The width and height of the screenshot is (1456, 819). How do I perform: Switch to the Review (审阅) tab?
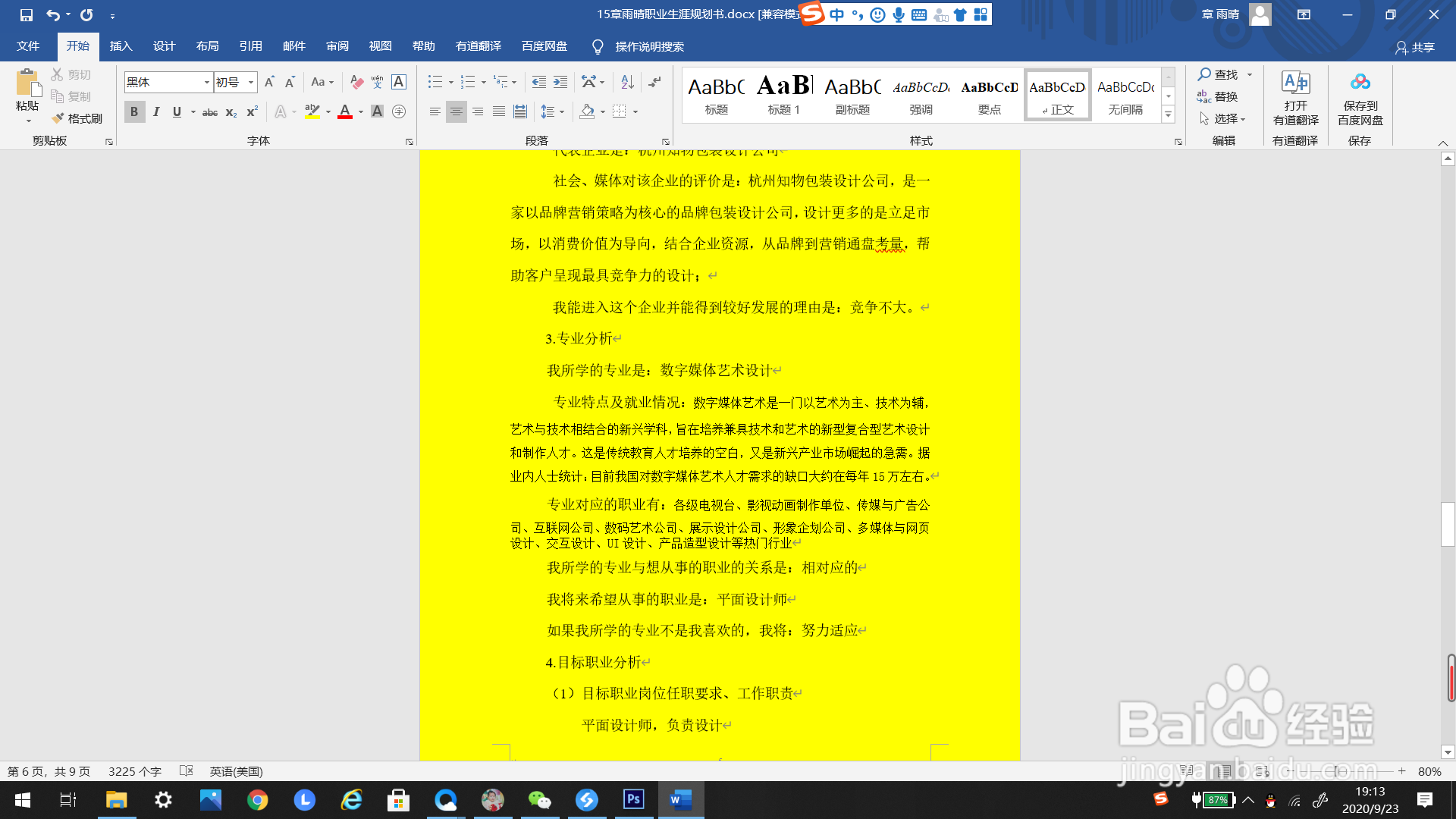click(x=337, y=46)
